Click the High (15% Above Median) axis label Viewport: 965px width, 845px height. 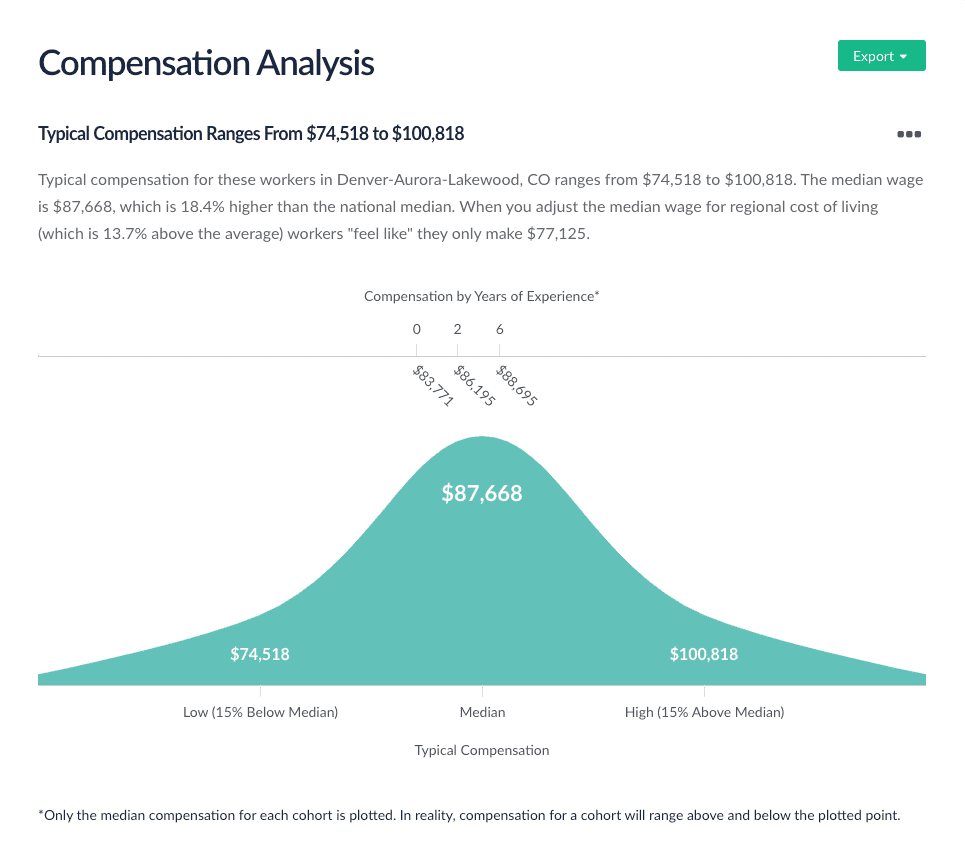(705, 712)
